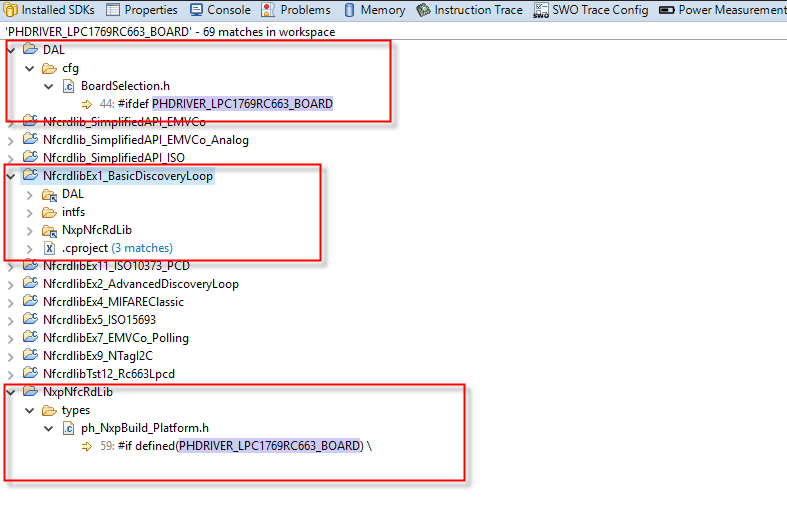
Task: Click the linked NxpNfcRdLib folder icon
Action: (49, 231)
